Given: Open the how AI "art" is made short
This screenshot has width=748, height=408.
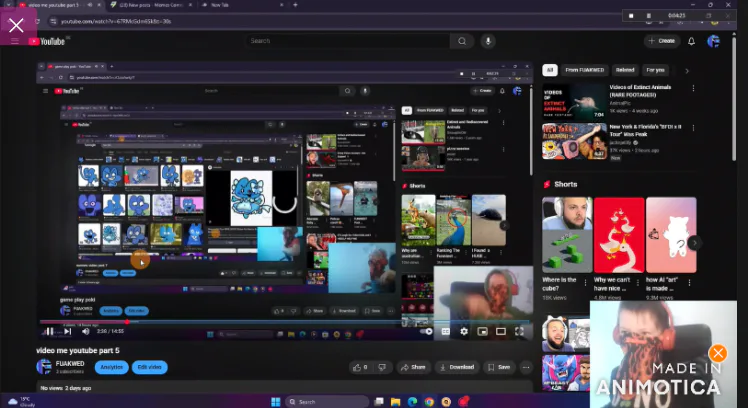Looking at the screenshot, I should 671,235.
